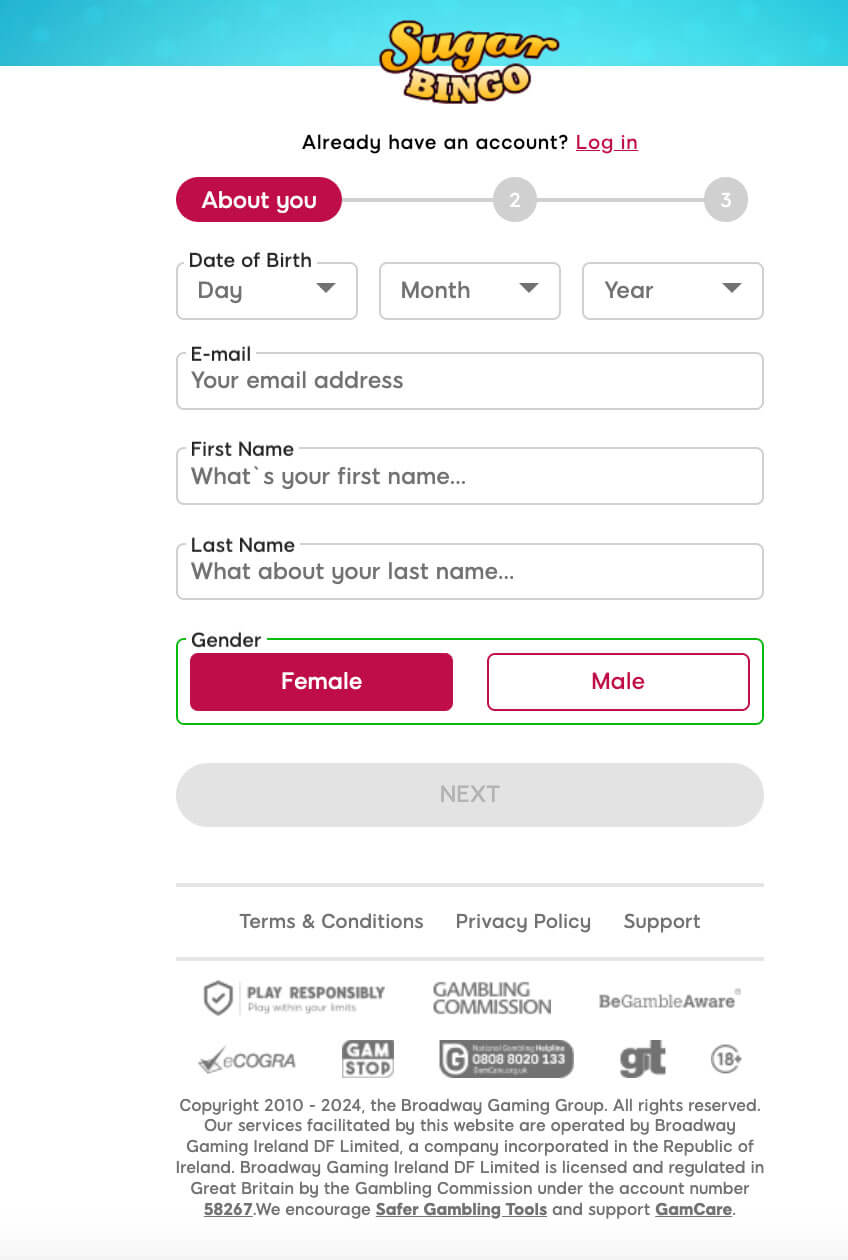
Task: Click the BeGambleAware logo
Action: pyautogui.click(x=669, y=1000)
